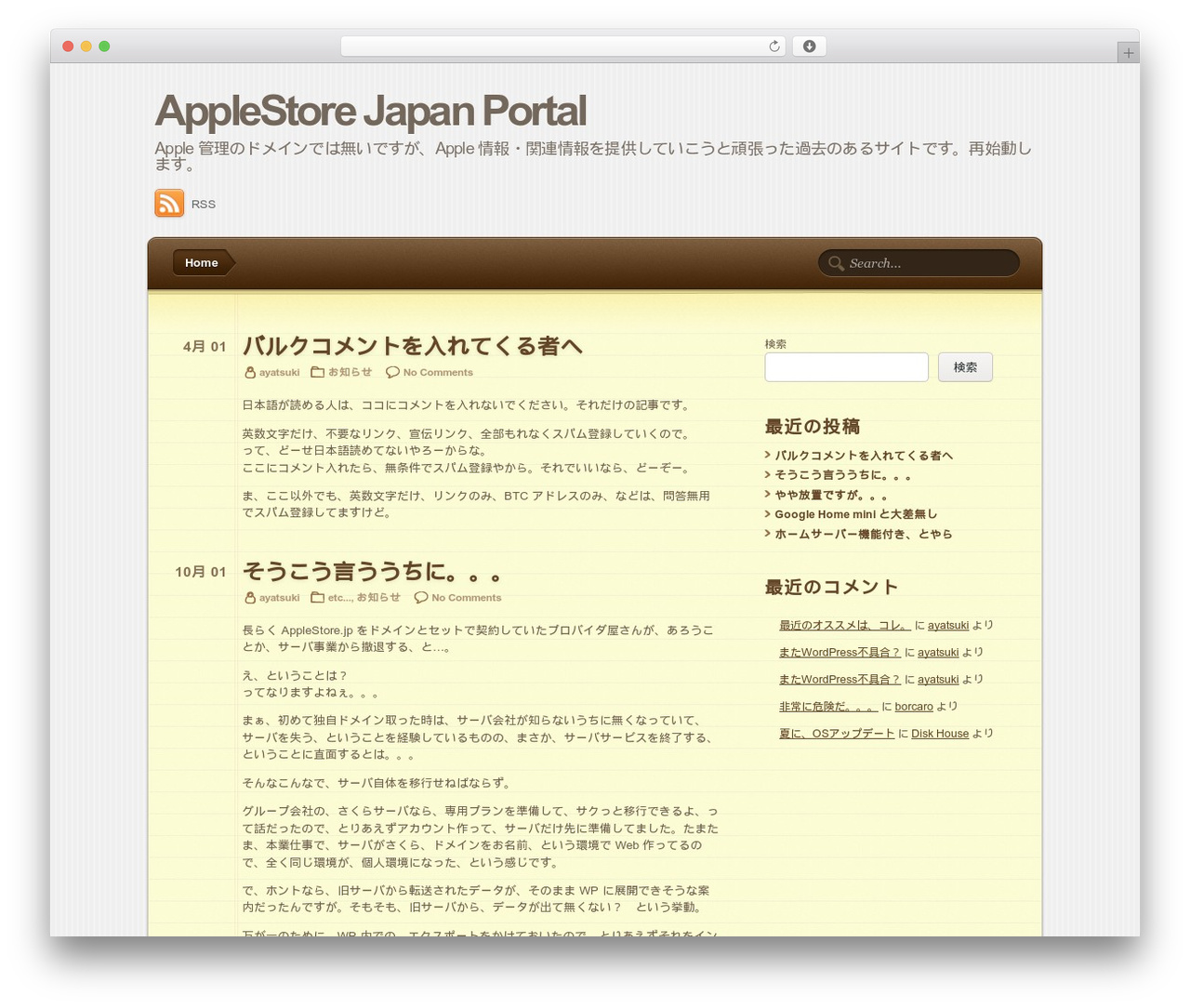Click the browser reload icon

tap(773, 46)
